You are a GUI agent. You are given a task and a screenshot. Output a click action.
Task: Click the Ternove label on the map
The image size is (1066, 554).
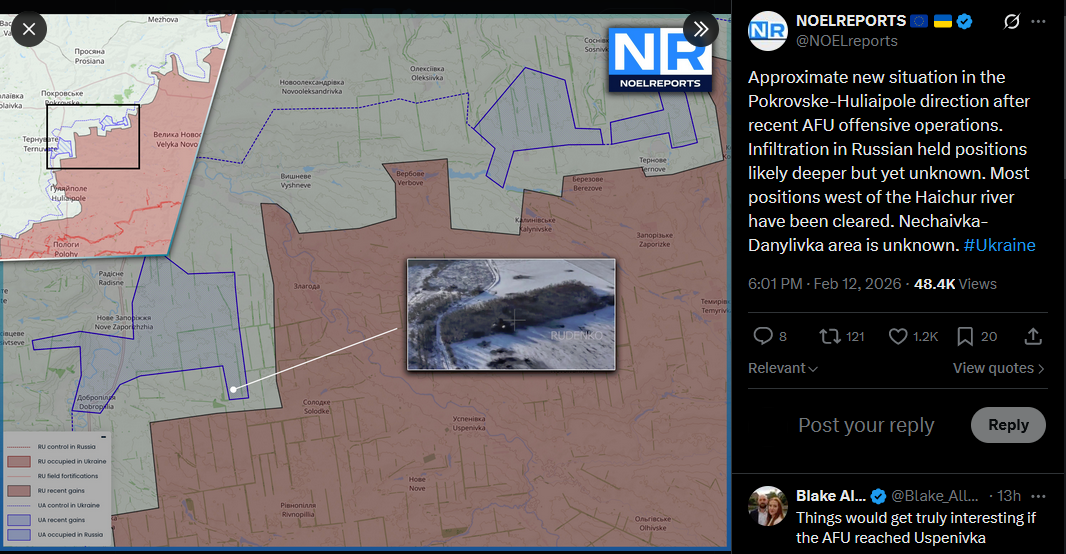pyautogui.click(x=653, y=165)
